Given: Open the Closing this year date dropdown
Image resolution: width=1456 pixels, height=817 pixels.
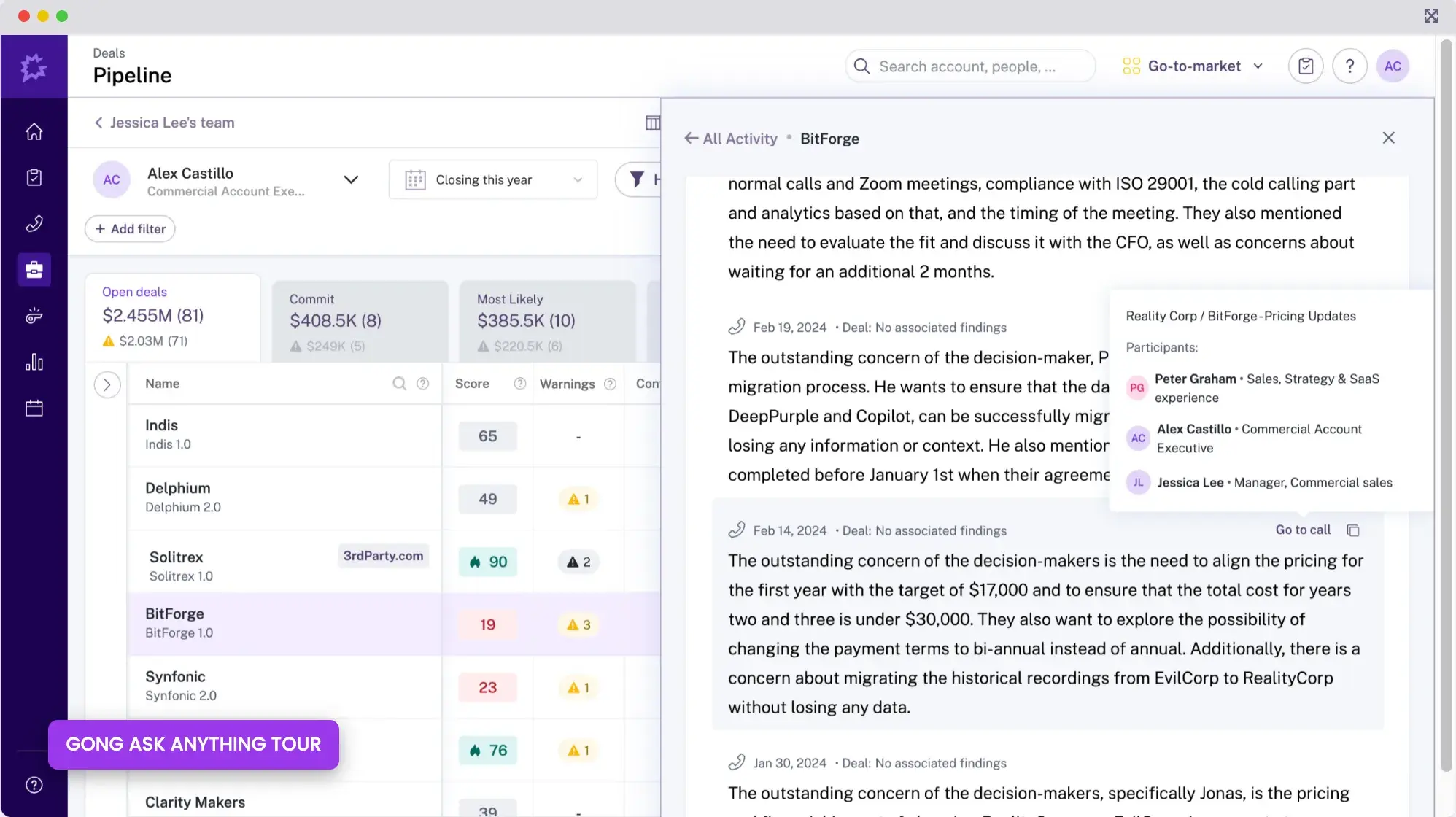Looking at the screenshot, I should pyautogui.click(x=493, y=179).
